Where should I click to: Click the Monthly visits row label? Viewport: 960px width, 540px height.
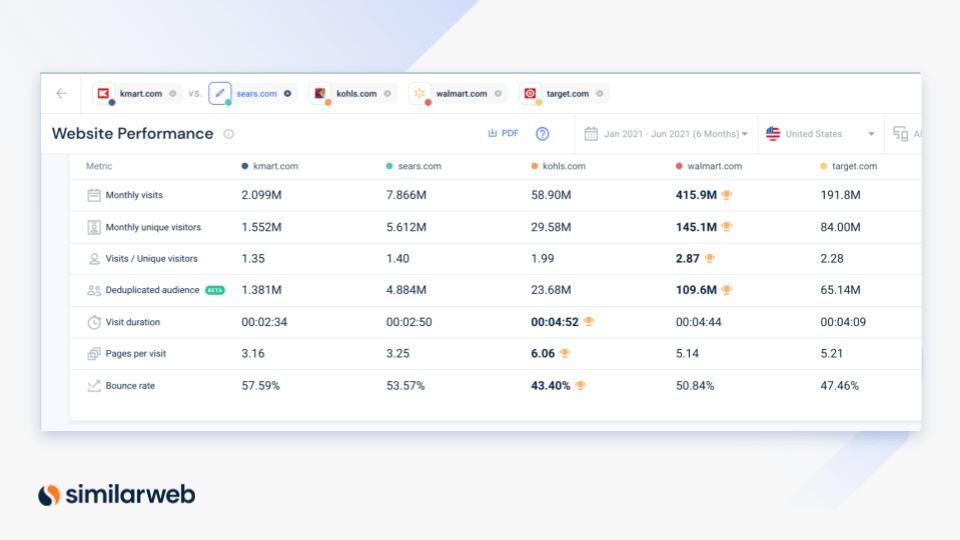point(134,195)
